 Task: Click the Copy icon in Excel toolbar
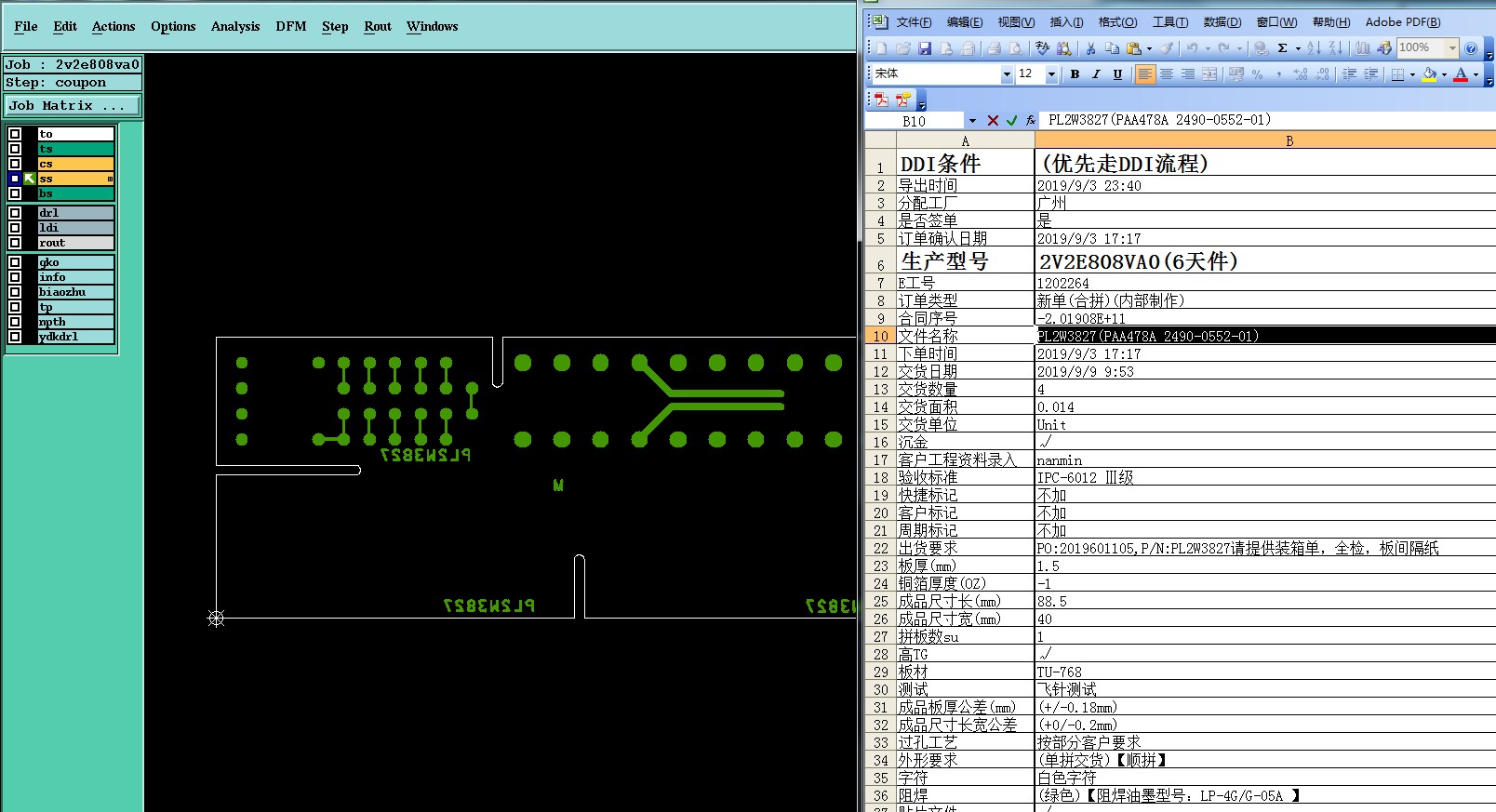pyautogui.click(x=1112, y=48)
